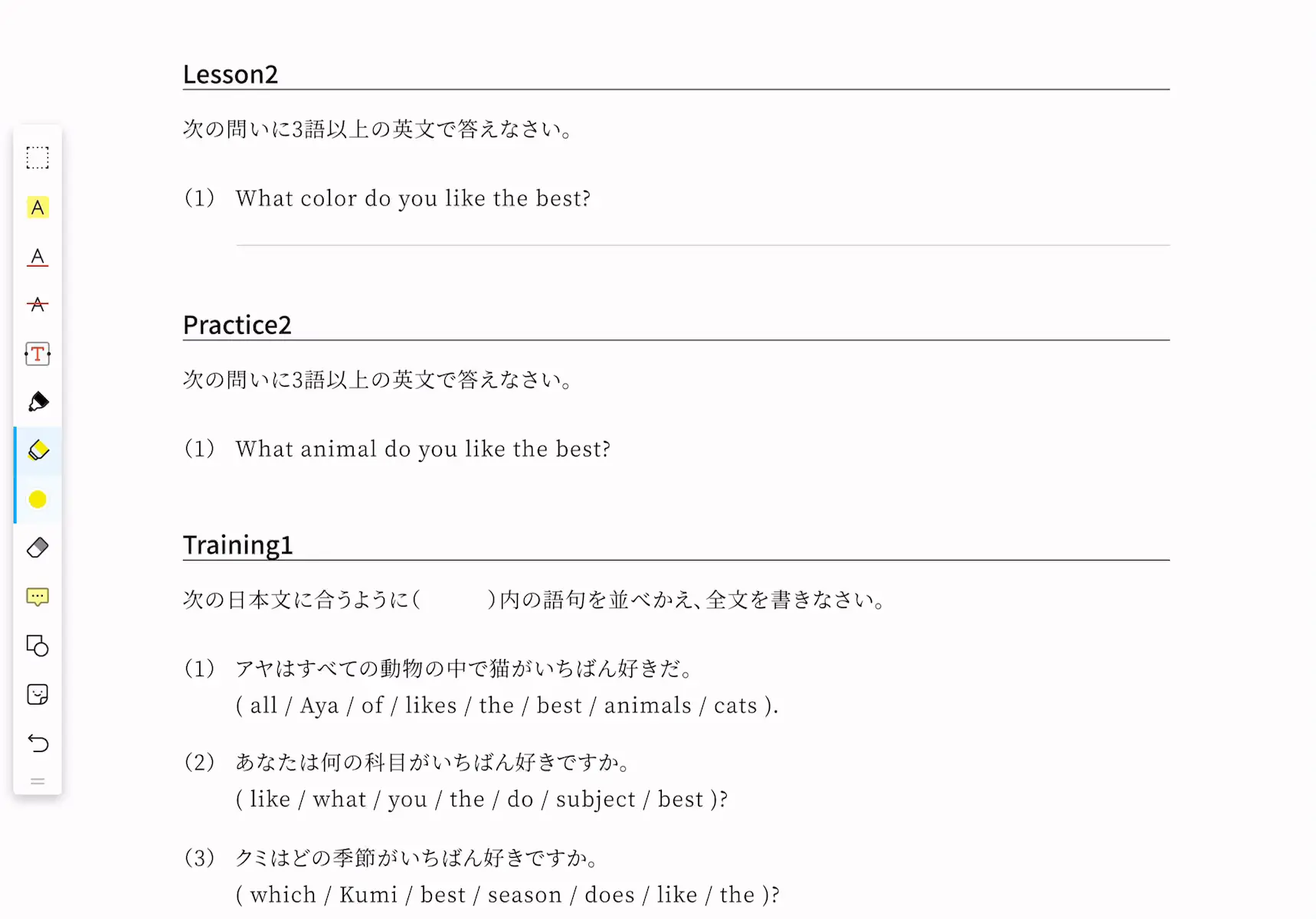This screenshot has height=919, width=1316.
Task: Choose the yellow text highlight tool
Action: [x=38, y=208]
